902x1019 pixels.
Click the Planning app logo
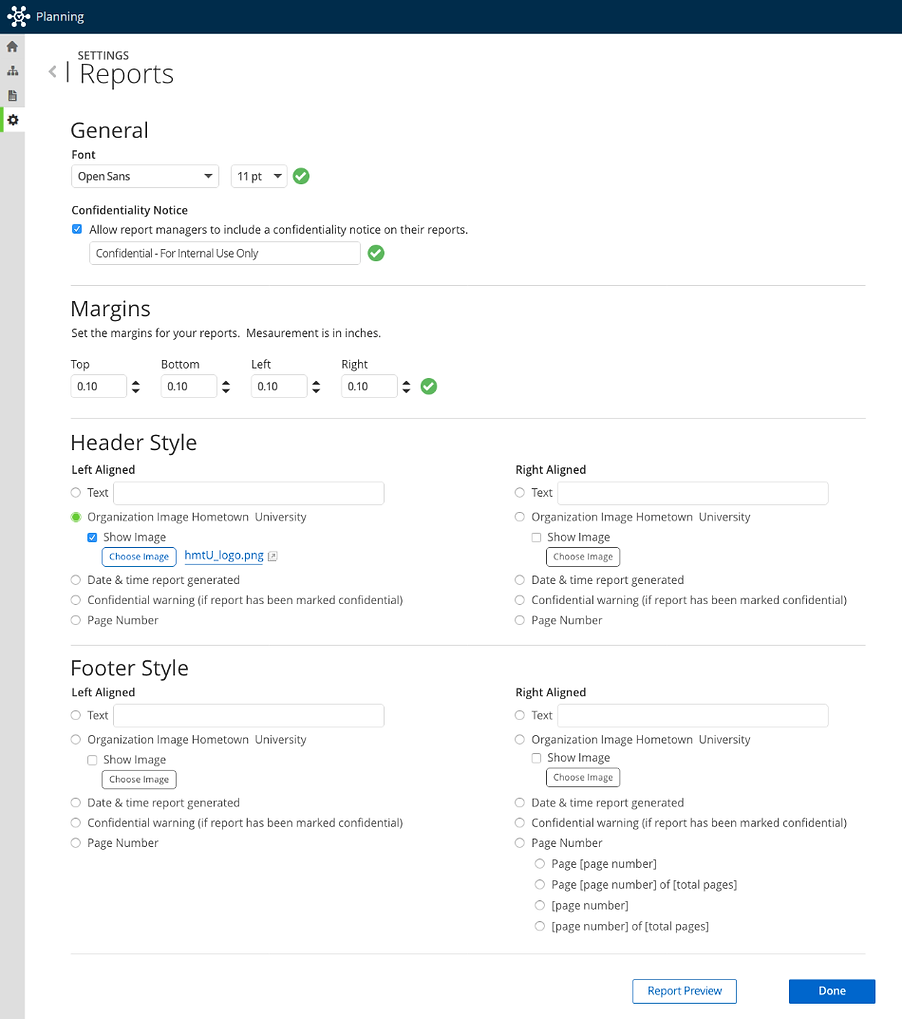click(18, 16)
